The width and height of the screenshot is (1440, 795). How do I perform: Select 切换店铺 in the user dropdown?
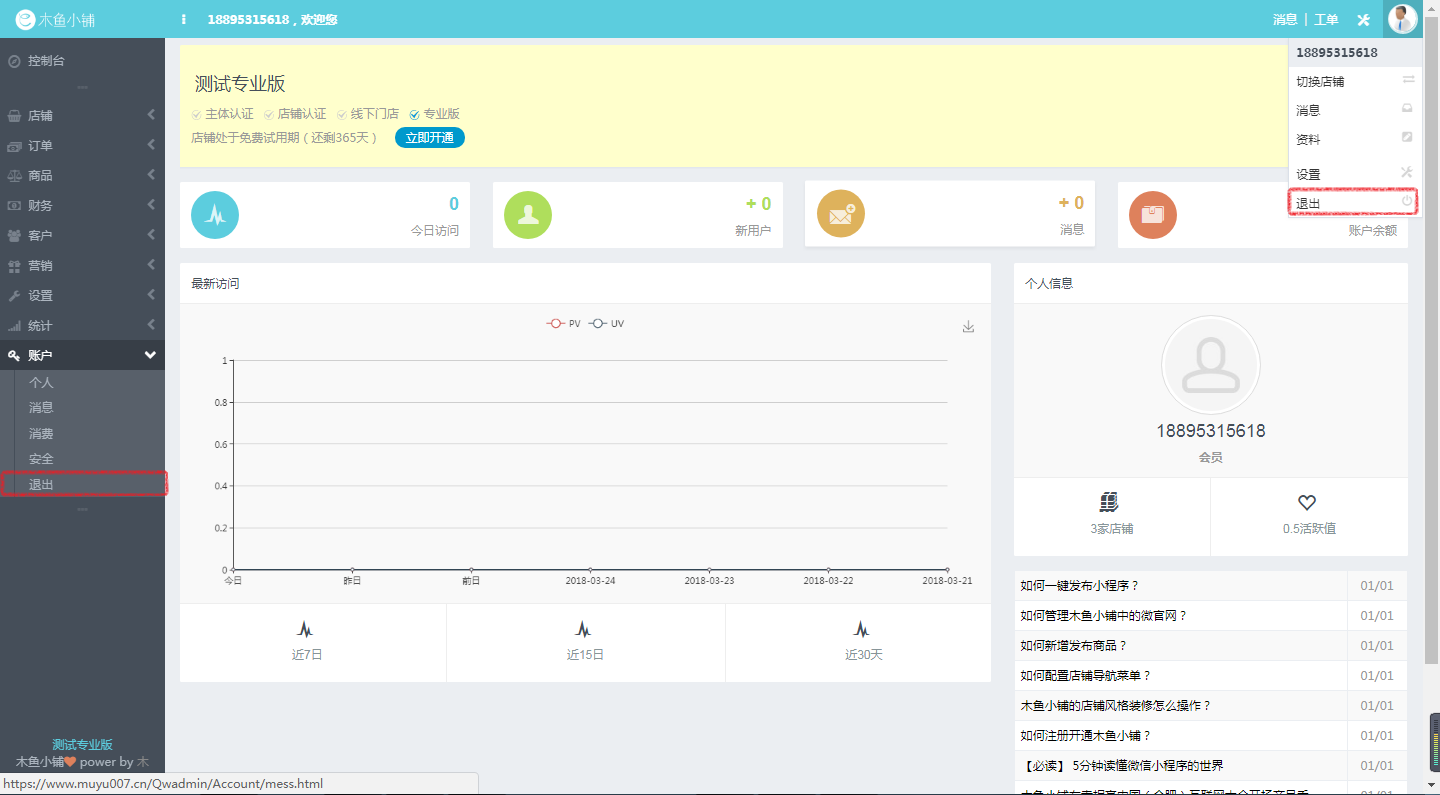click(1320, 82)
